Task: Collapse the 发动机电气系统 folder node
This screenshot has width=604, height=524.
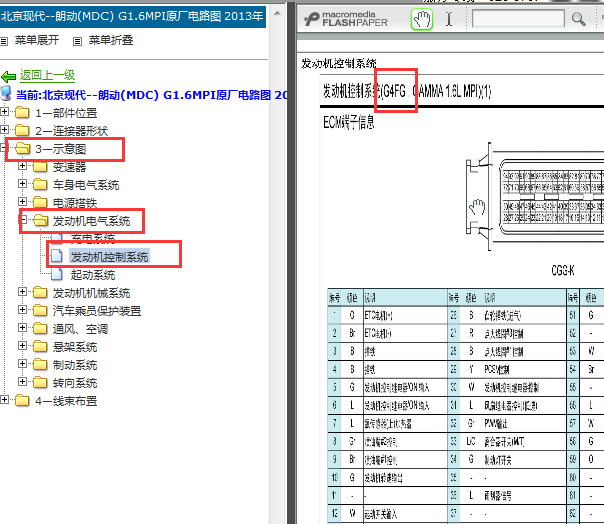Action: (22, 220)
